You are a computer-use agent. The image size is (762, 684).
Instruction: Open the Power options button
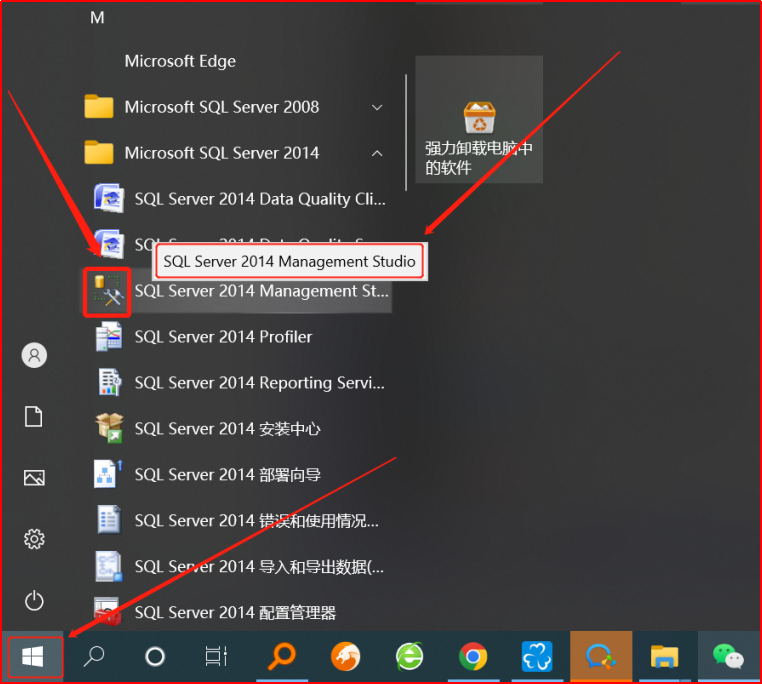point(34,600)
